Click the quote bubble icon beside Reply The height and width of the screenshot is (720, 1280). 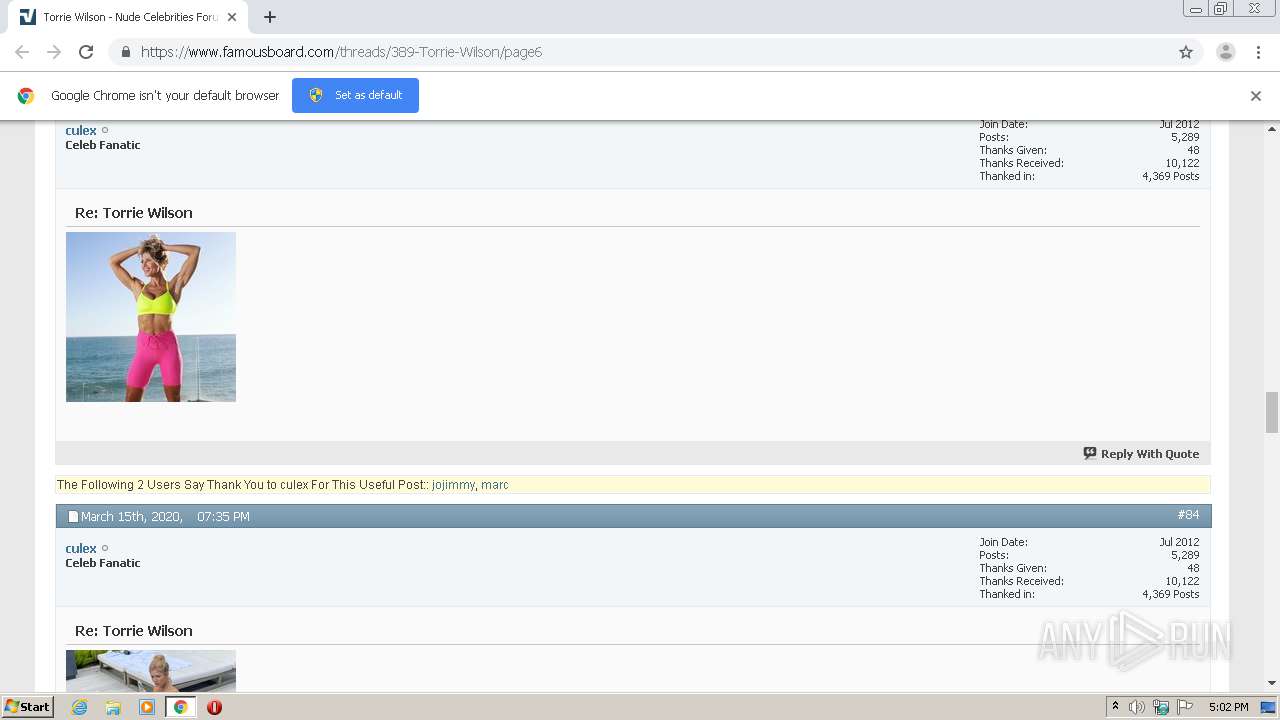tap(1090, 453)
